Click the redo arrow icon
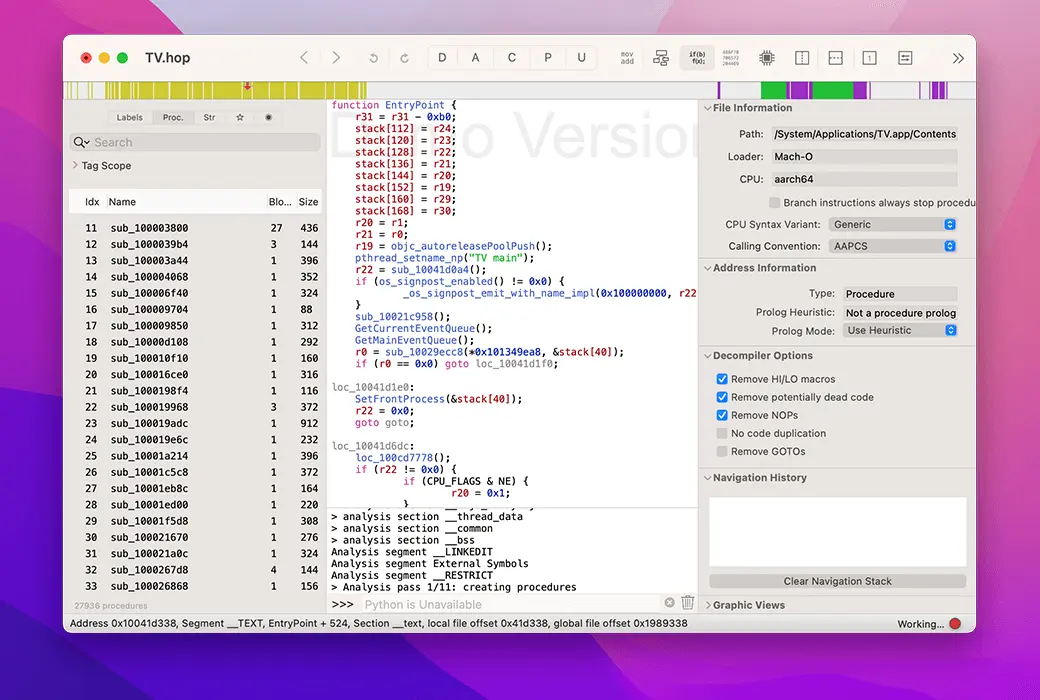Image resolution: width=1040 pixels, height=700 pixels. [x=404, y=58]
